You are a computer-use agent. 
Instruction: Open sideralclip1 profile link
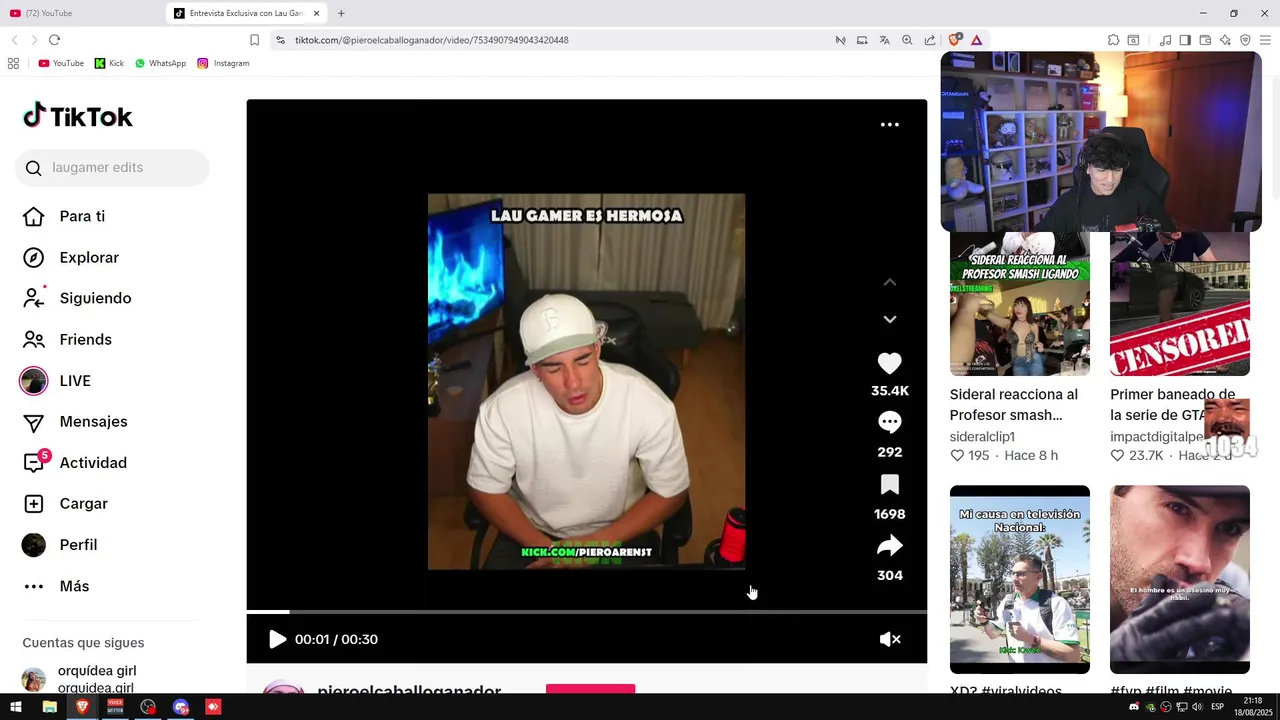(x=982, y=437)
